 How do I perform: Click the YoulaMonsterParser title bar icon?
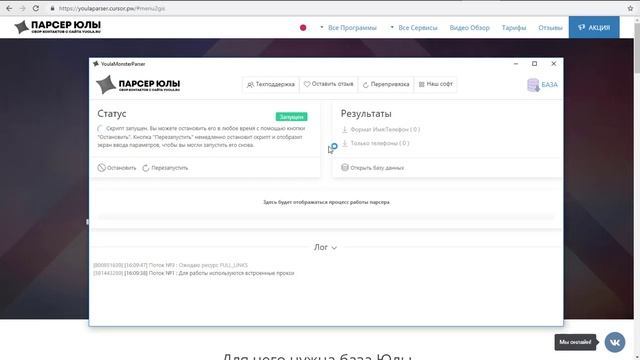click(x=96, y=64)
